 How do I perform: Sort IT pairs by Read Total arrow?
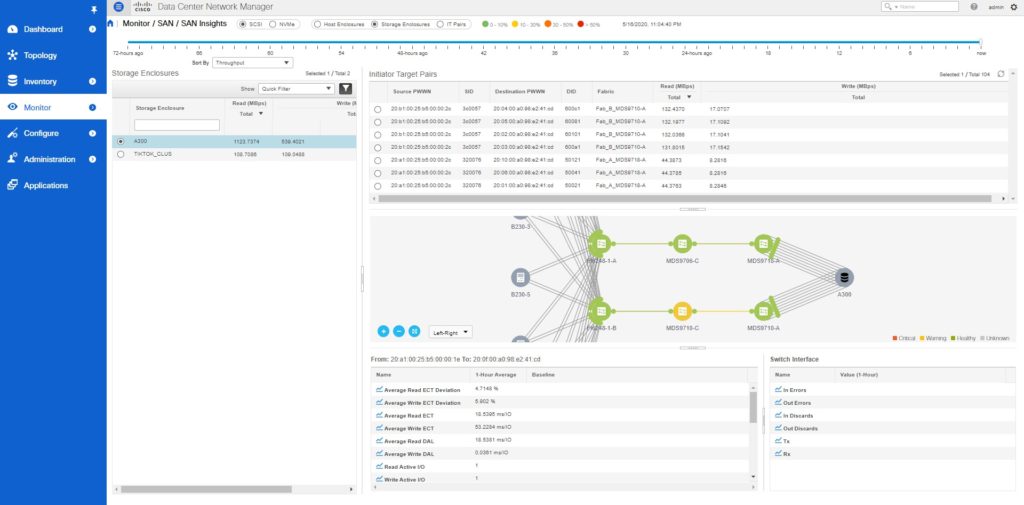point(688,97)
